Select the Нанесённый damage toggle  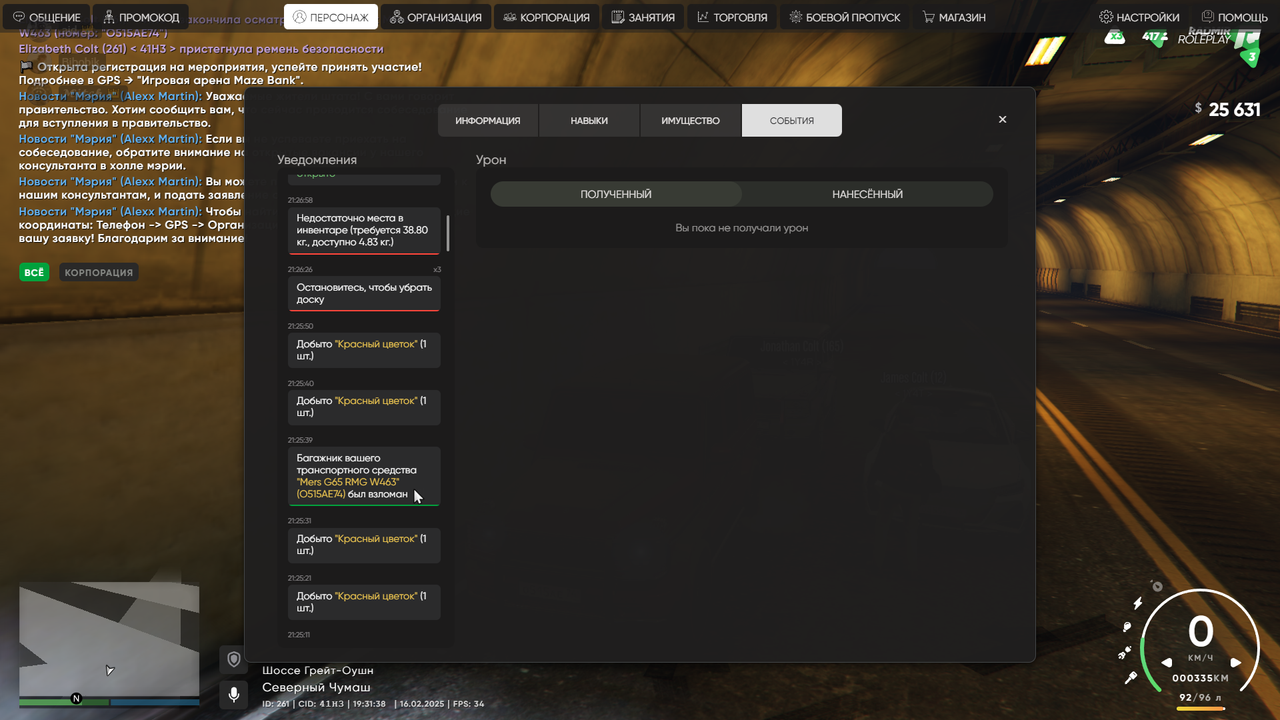(x=867, y=194)
